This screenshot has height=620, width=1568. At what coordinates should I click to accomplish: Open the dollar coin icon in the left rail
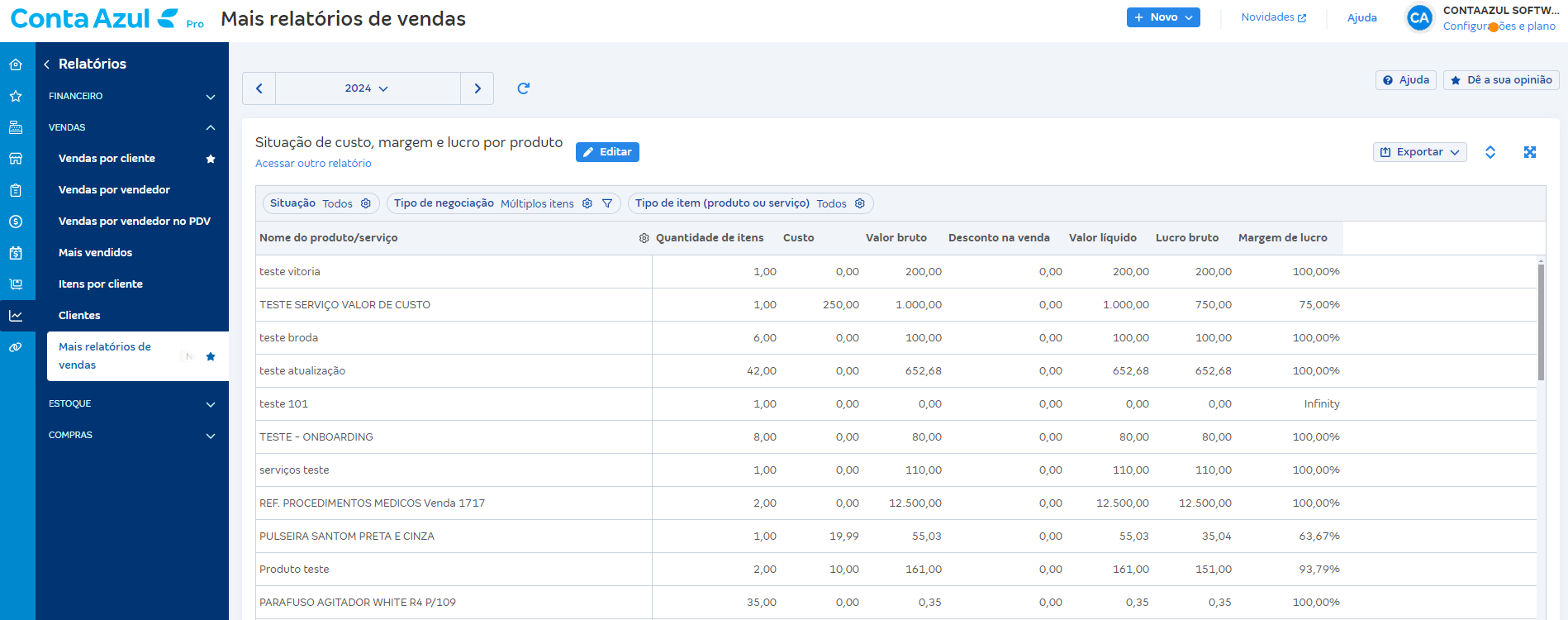[16, 222]
